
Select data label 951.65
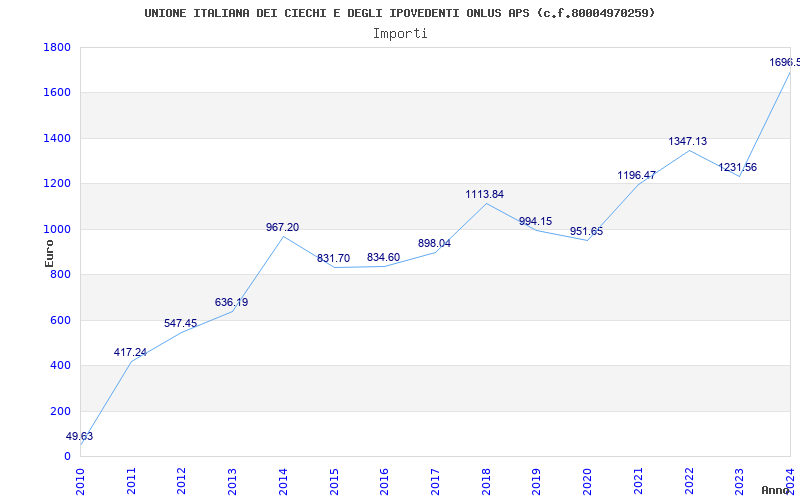coord(586,231)
